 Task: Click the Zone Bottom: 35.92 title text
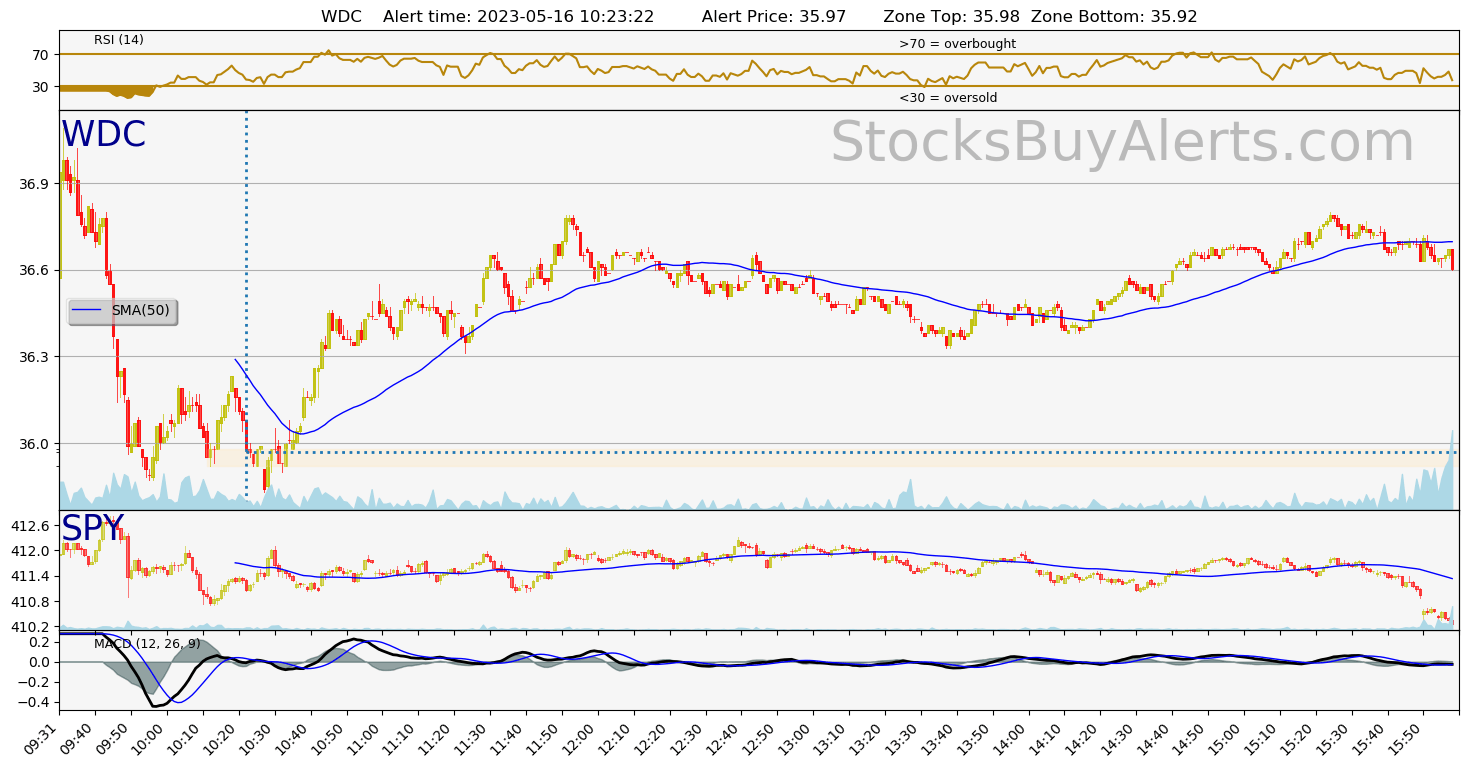[x=1114, y=17]
